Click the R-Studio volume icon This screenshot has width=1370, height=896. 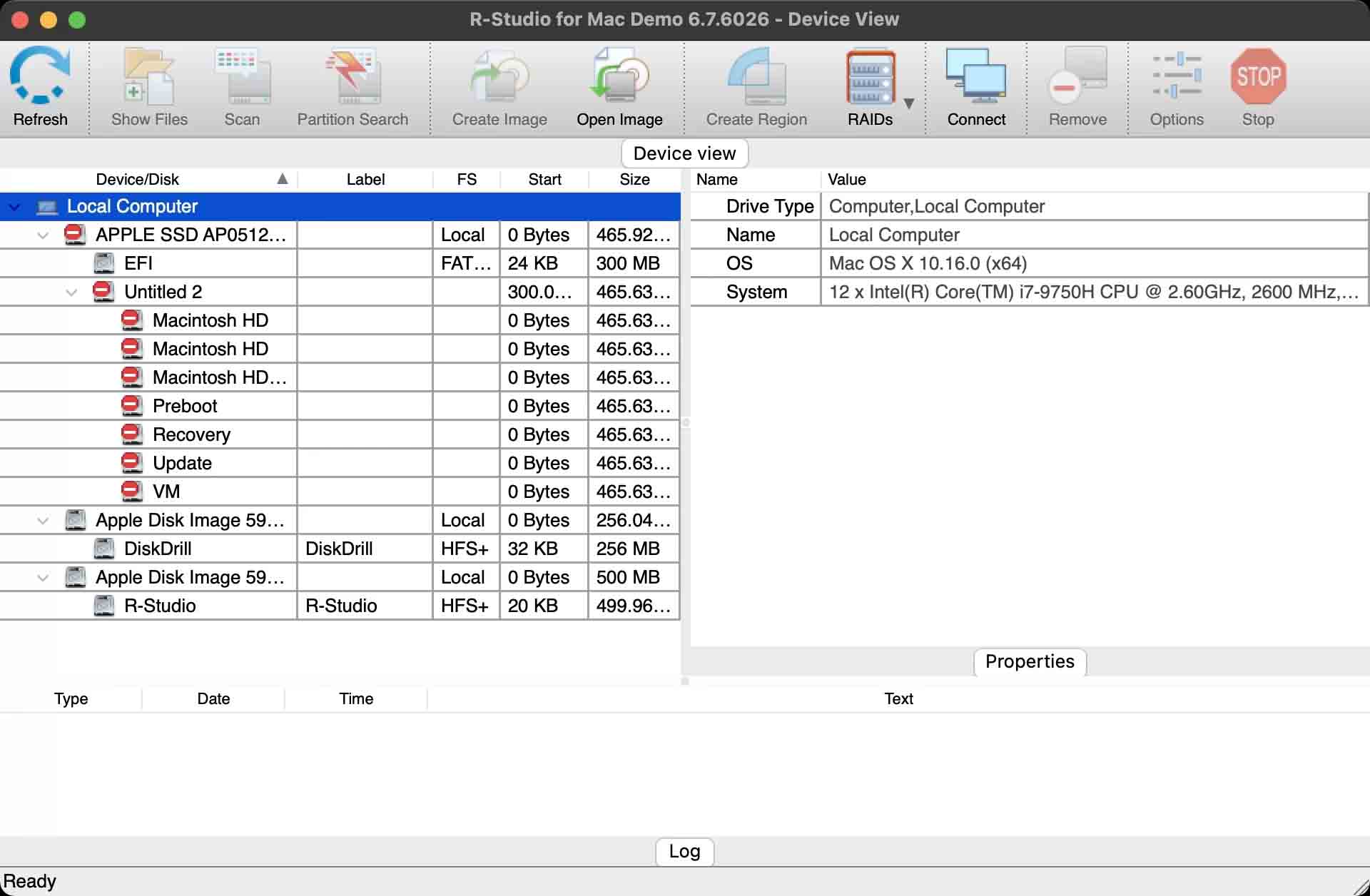pos(104,606)
